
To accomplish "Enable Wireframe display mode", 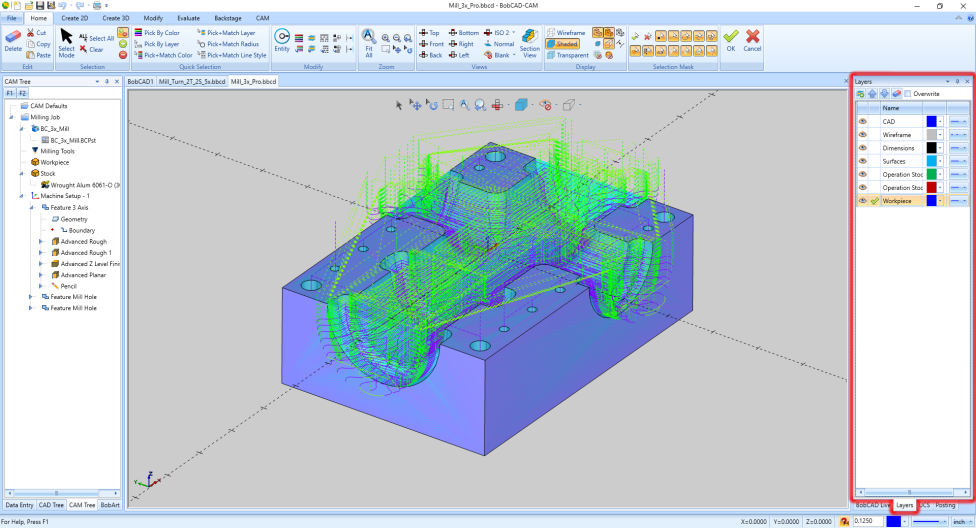I will 566,32.
